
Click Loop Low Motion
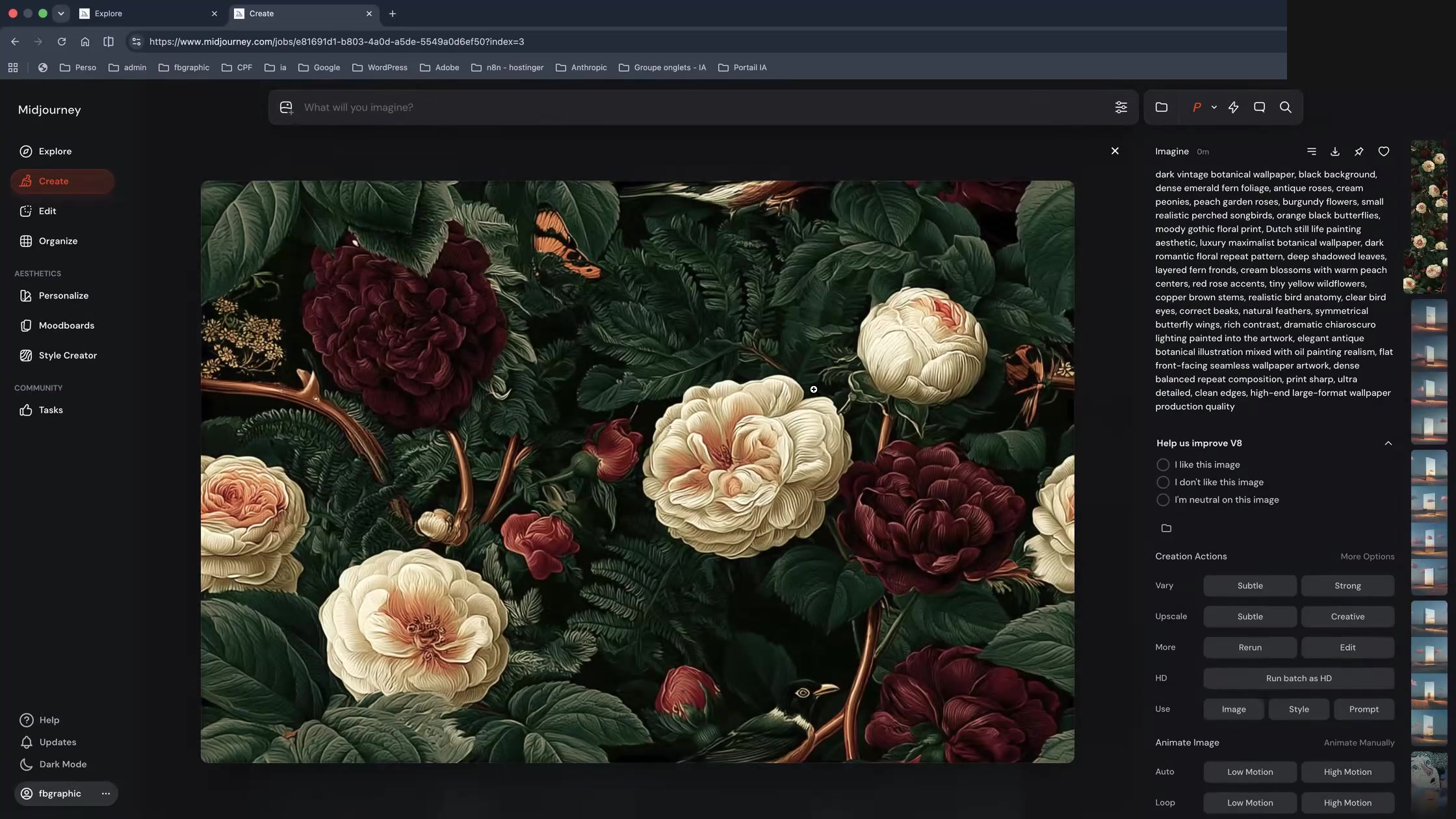click(1249, 803)
